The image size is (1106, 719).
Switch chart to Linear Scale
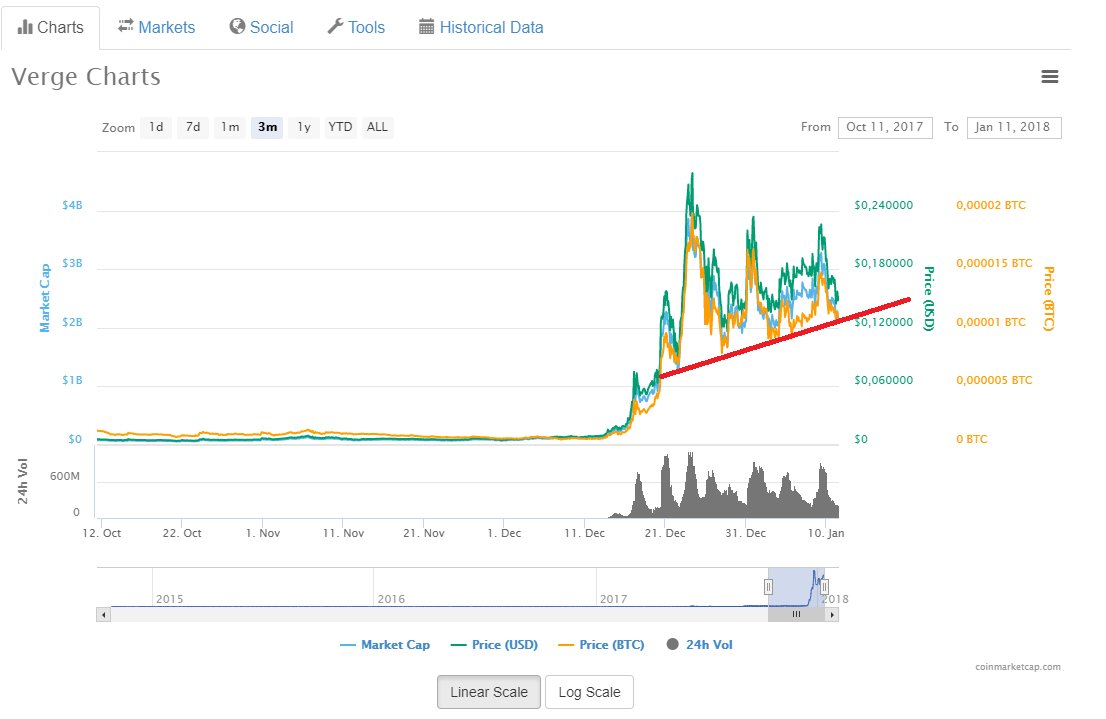coord(489,692)
